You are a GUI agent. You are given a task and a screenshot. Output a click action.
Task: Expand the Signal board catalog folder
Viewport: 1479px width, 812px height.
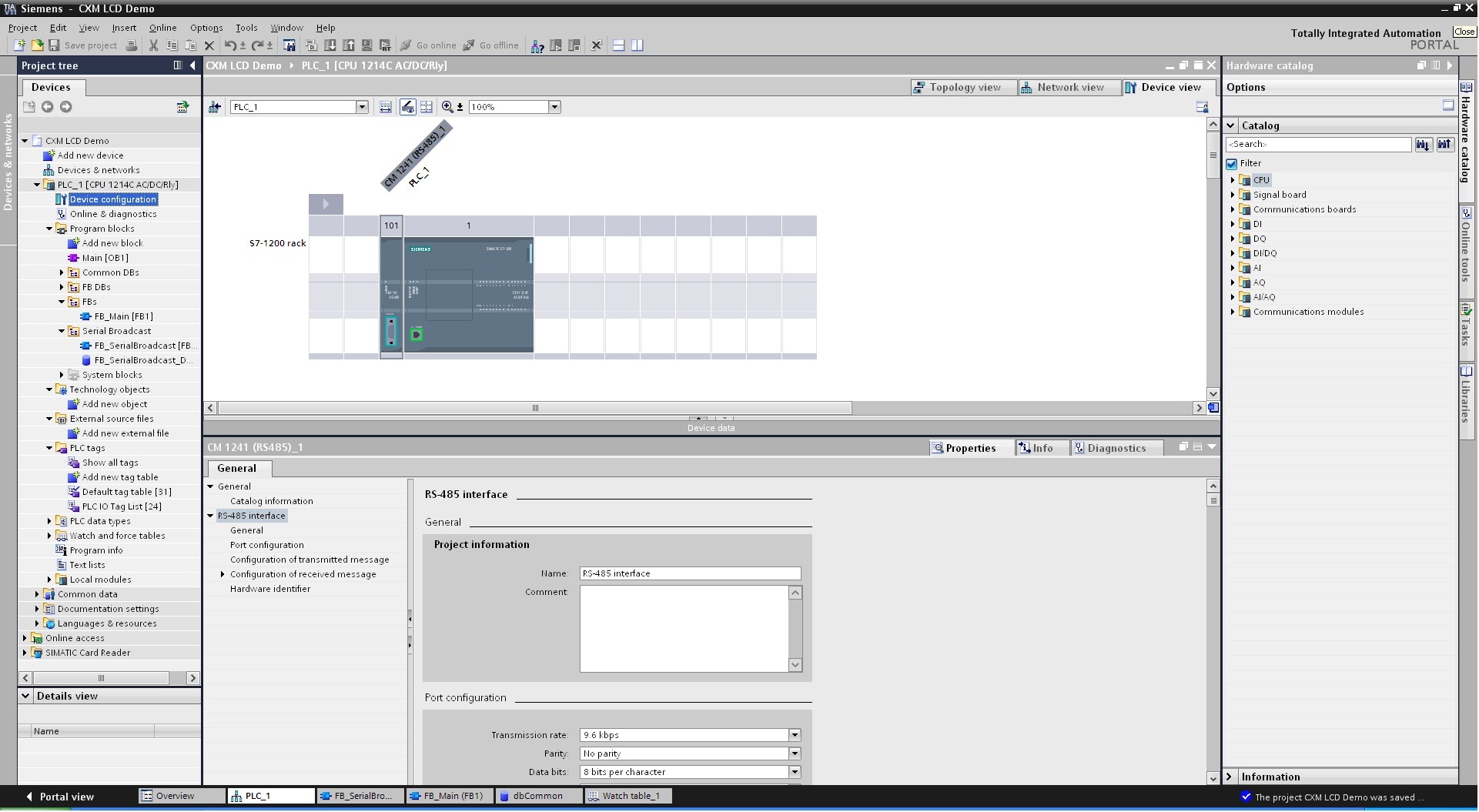coord(1233,195)
